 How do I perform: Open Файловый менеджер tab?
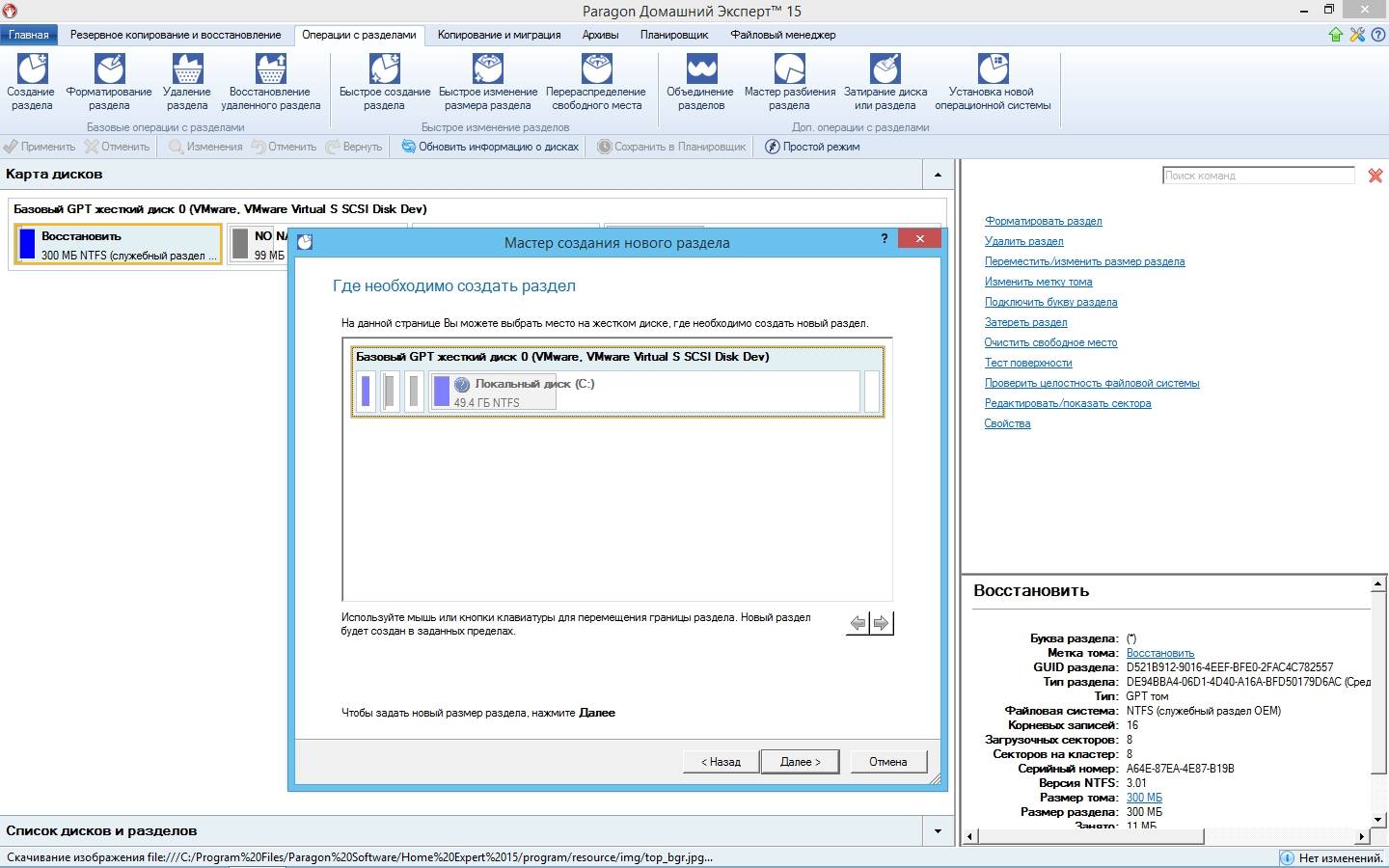782,35
